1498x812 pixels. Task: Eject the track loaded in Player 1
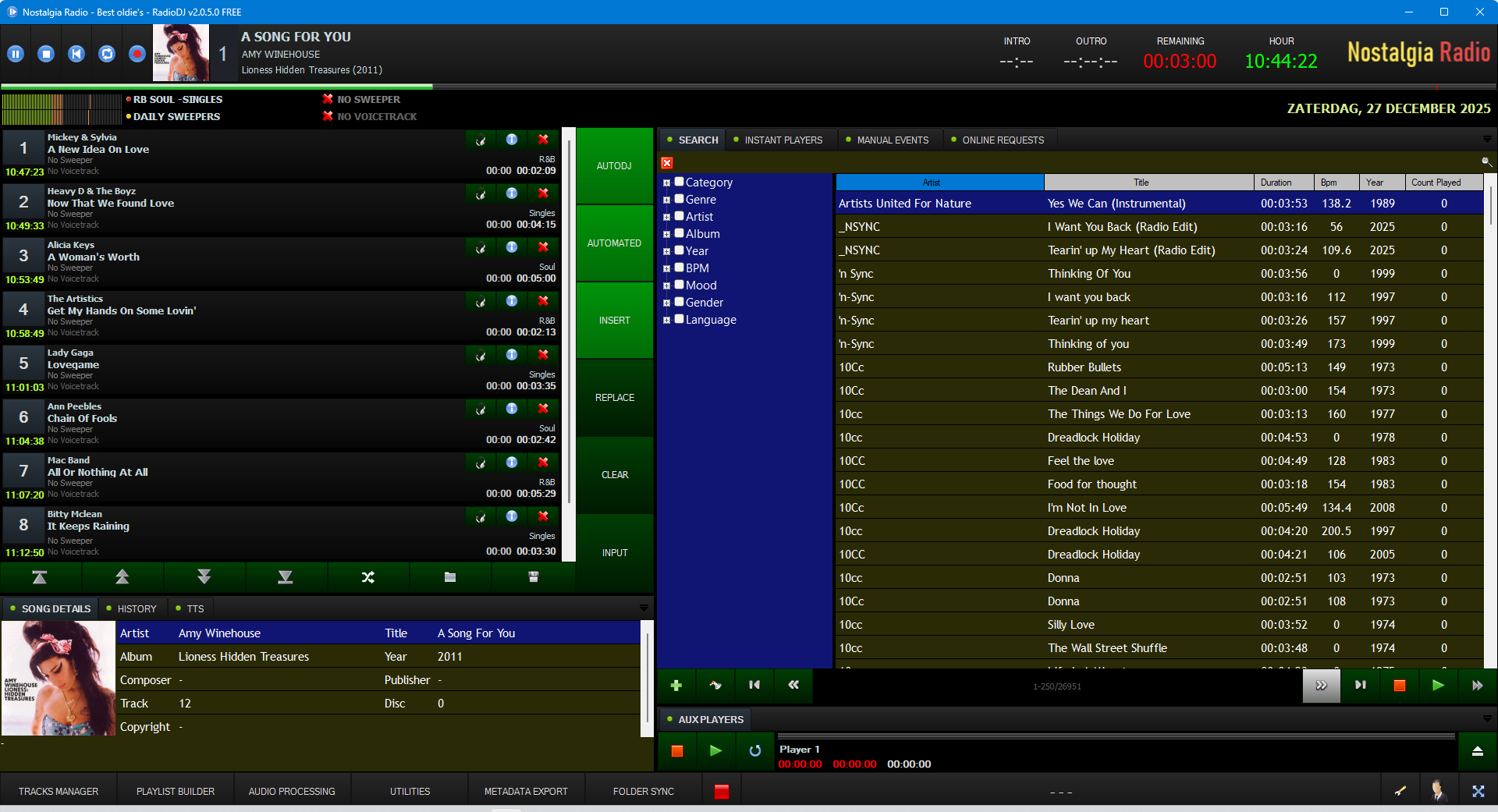pyautogui.click(x=1477, y=751)
